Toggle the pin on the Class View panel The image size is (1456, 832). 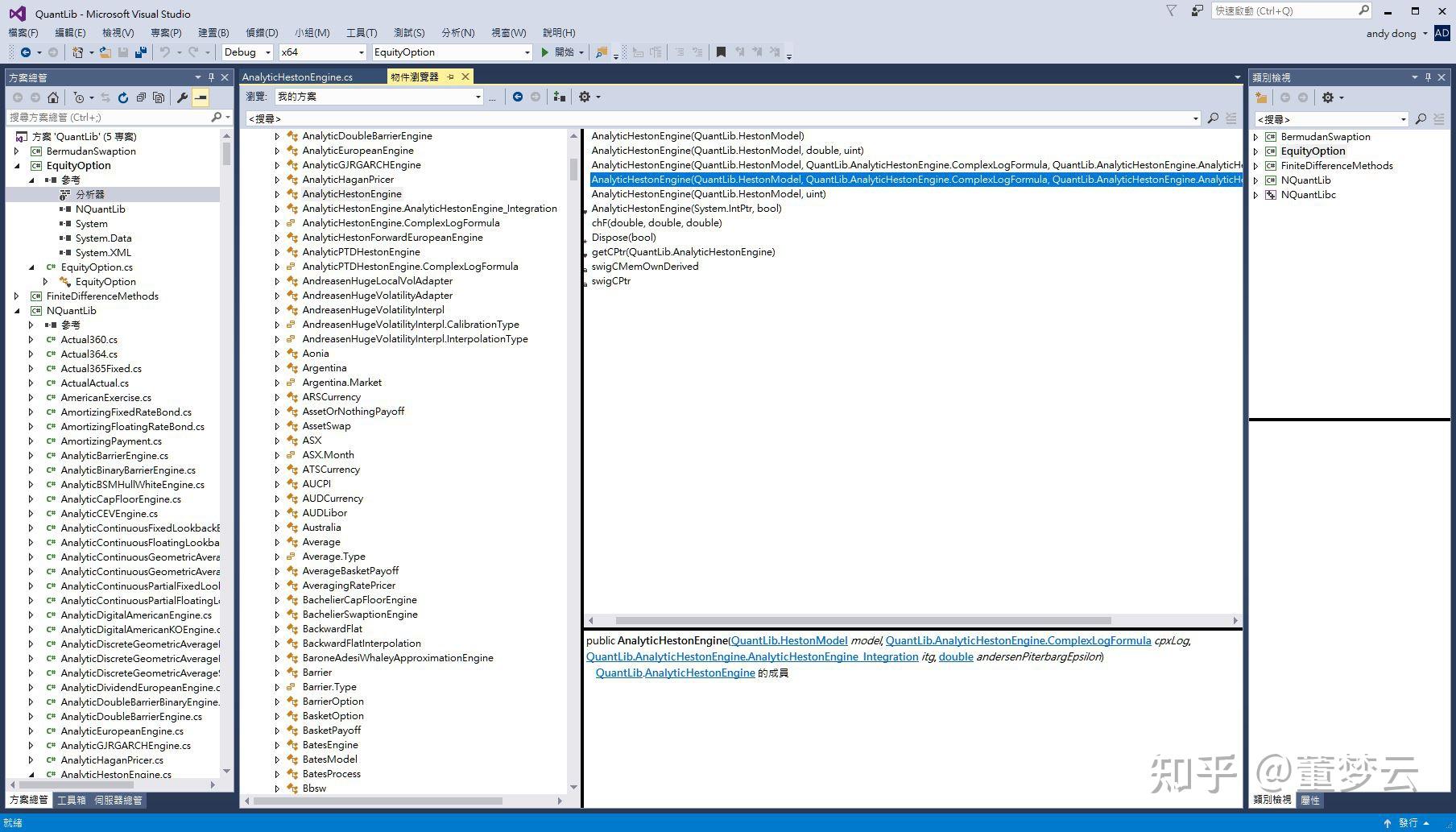pyautogui.click(x=1428, y=77)
